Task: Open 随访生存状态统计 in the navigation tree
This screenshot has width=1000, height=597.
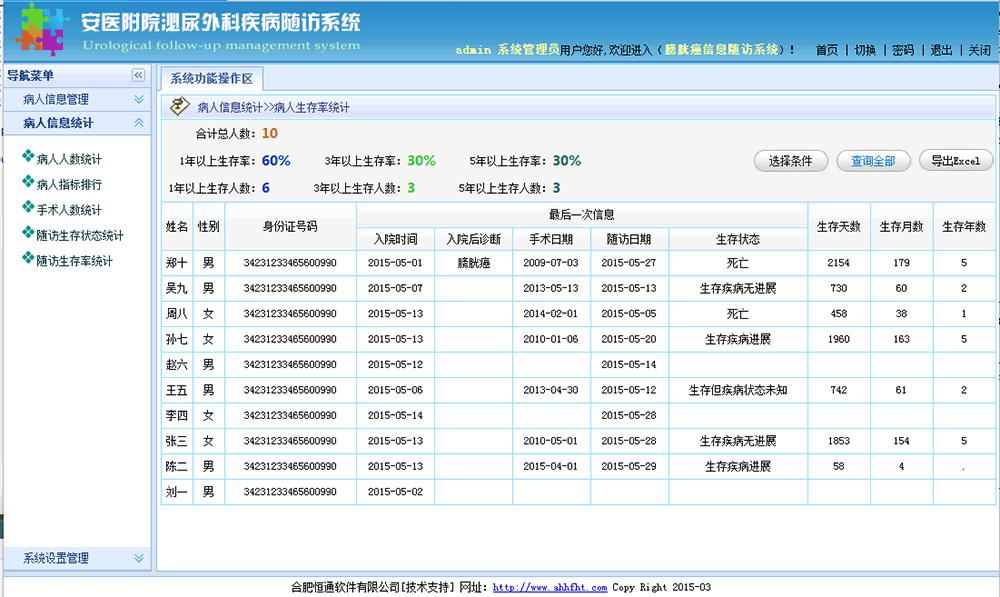Action: coord(80,235)
